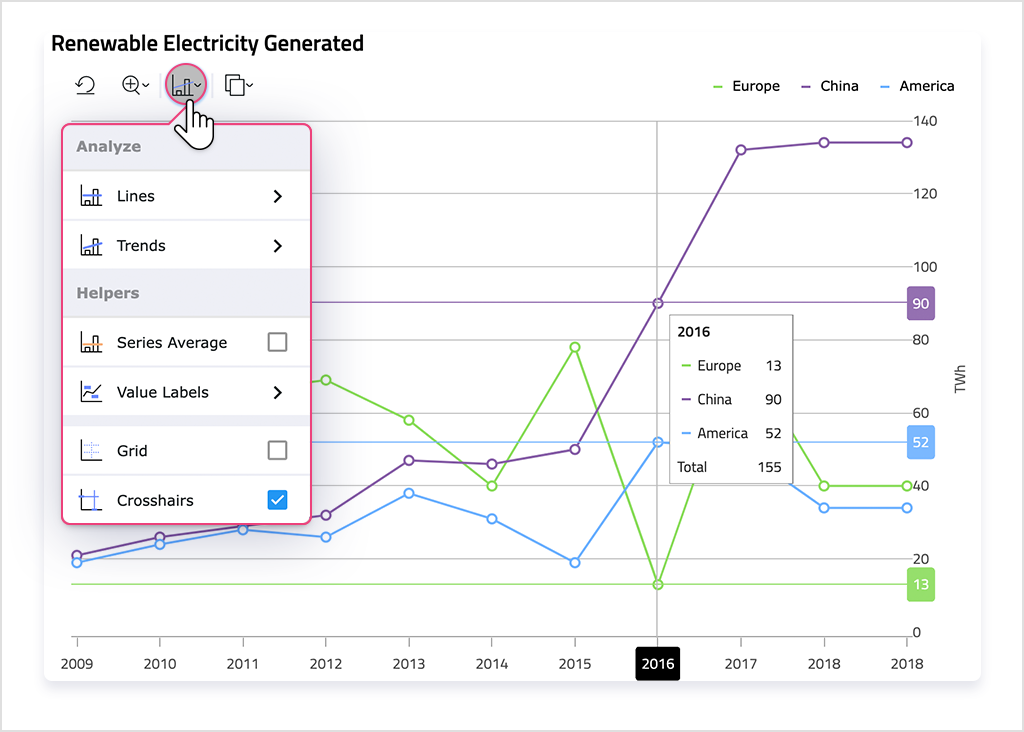Click Total 155 row in tooltip
Viewport: 1024px width, 732px height.
click(x=729, y=467)
